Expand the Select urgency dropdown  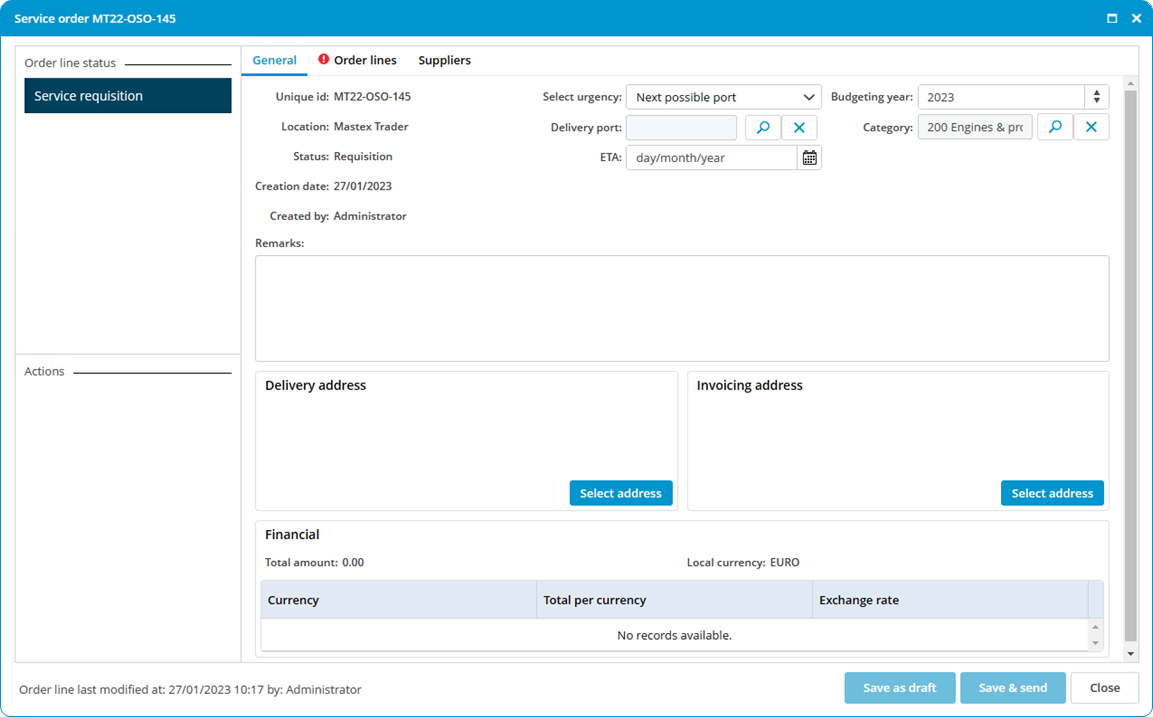724,97
